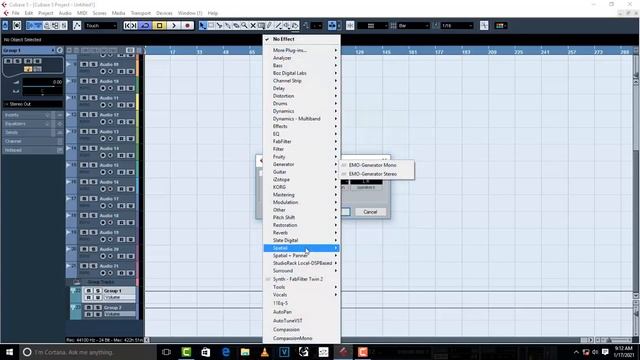
Task: Click Cancel in the dialog
Action: 370,212
